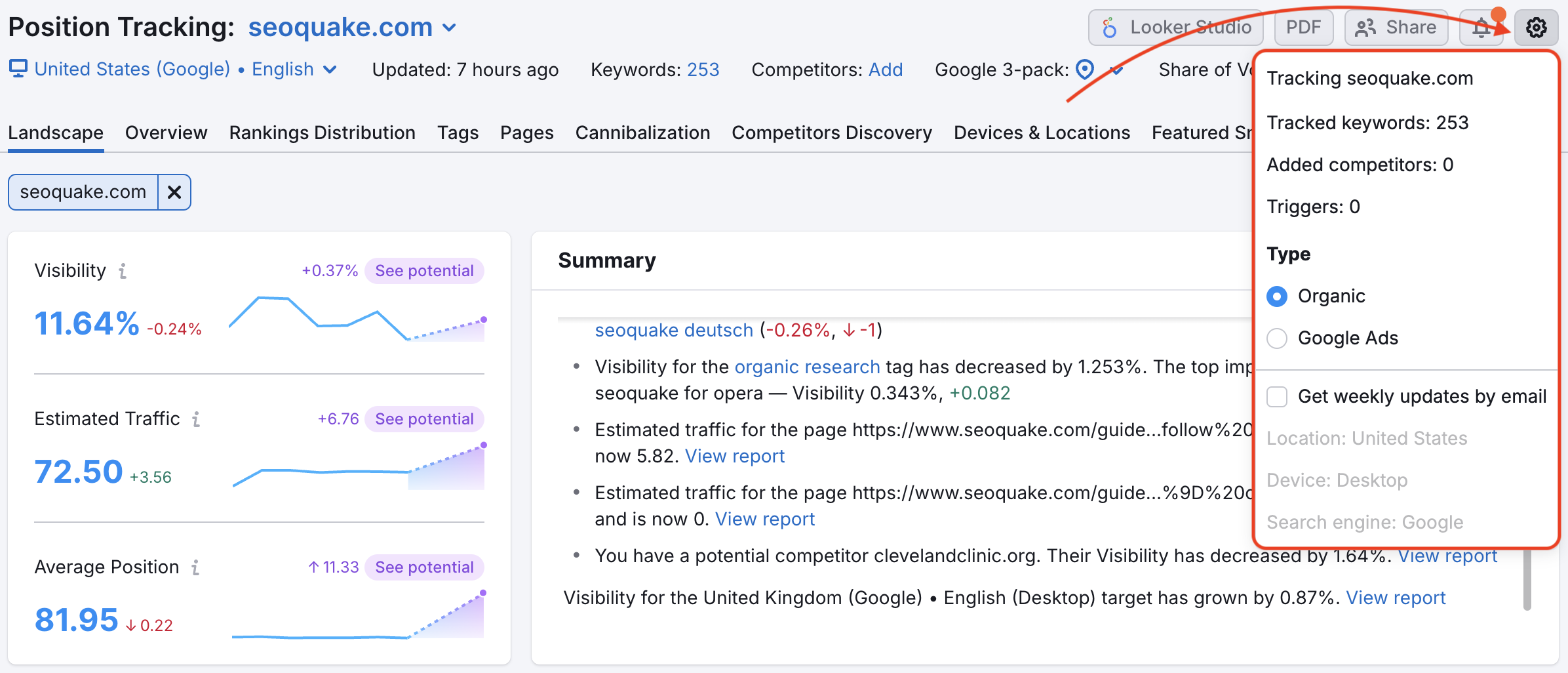Click the Summary panel scrollbar
Viewport: 1568px width, 673px height.
pos(1527,581)
